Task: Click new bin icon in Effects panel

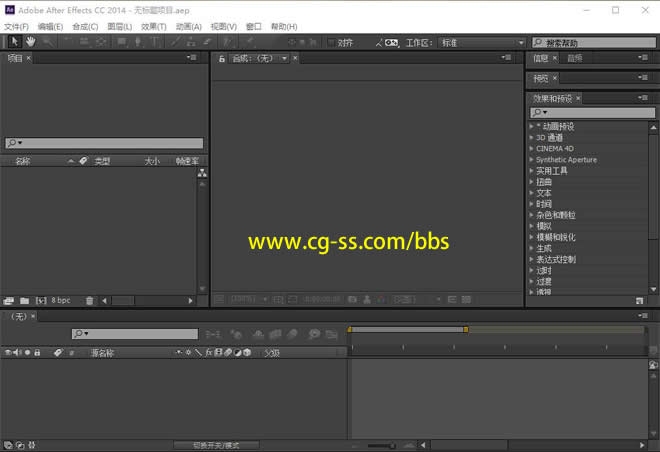Action: tap(639, 300)
